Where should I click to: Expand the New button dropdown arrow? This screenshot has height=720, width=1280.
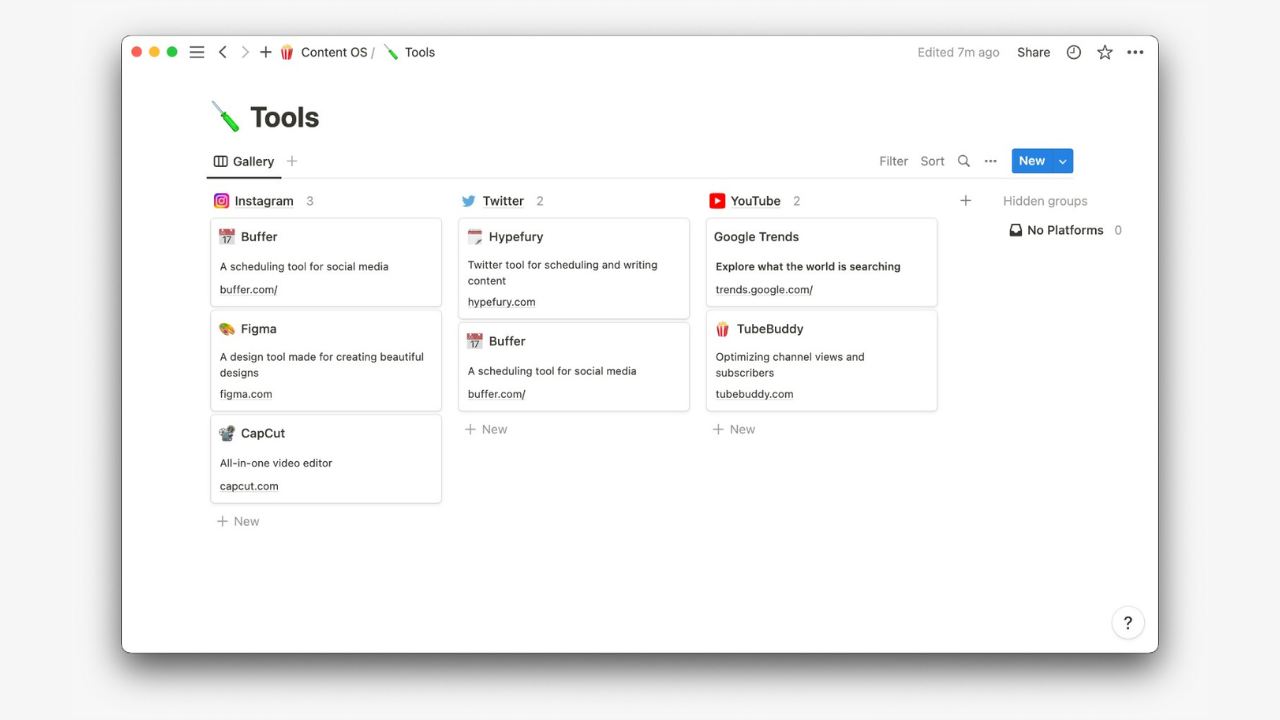coord(1063,161)
